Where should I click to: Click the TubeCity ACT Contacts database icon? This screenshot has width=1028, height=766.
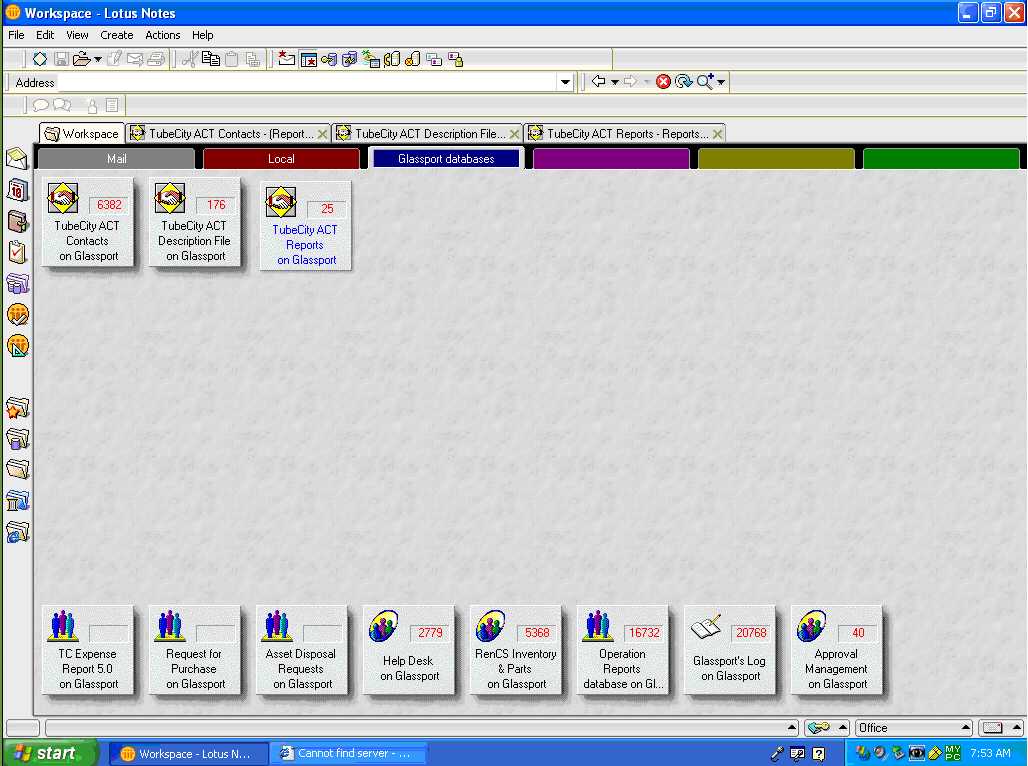[87, 223]
